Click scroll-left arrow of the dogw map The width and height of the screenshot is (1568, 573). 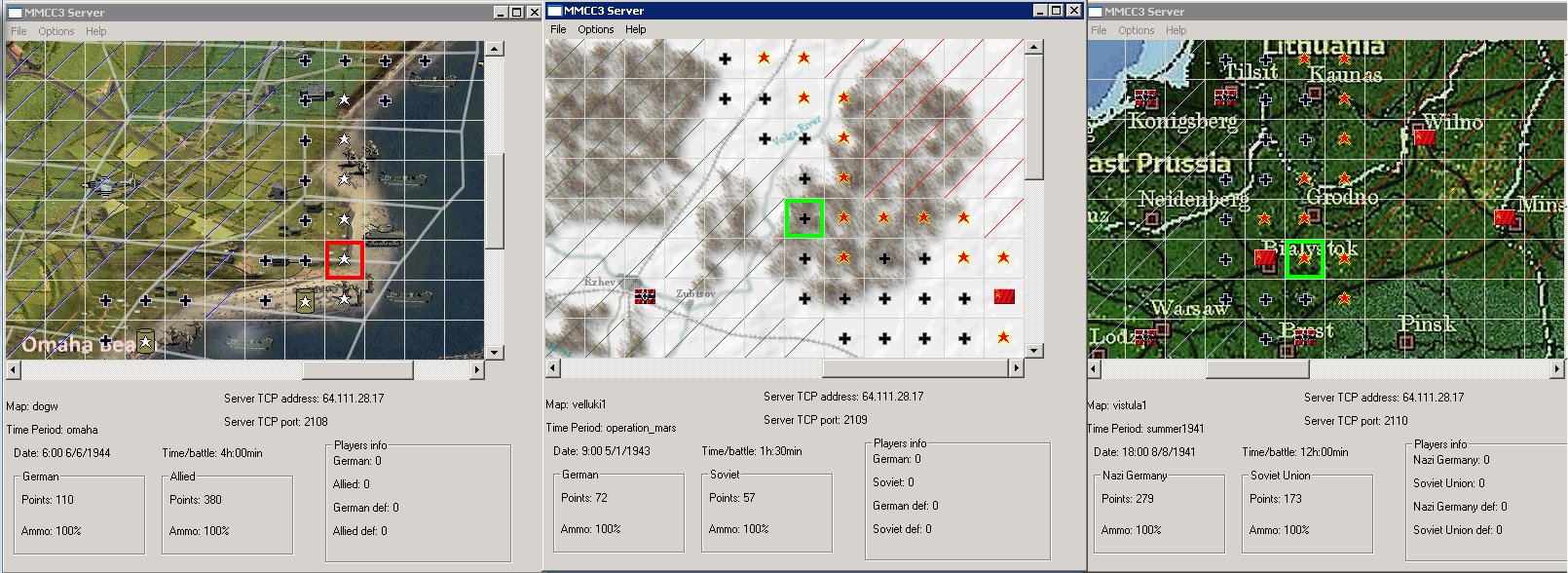point(14,370)
